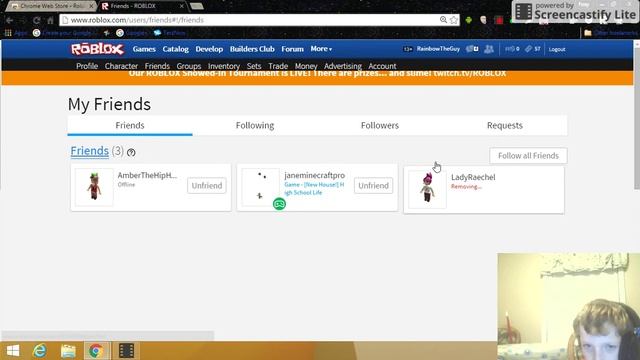The image size is (640, 360).
Task: Open Catalog in the top navigation
Action: [176, 49]
